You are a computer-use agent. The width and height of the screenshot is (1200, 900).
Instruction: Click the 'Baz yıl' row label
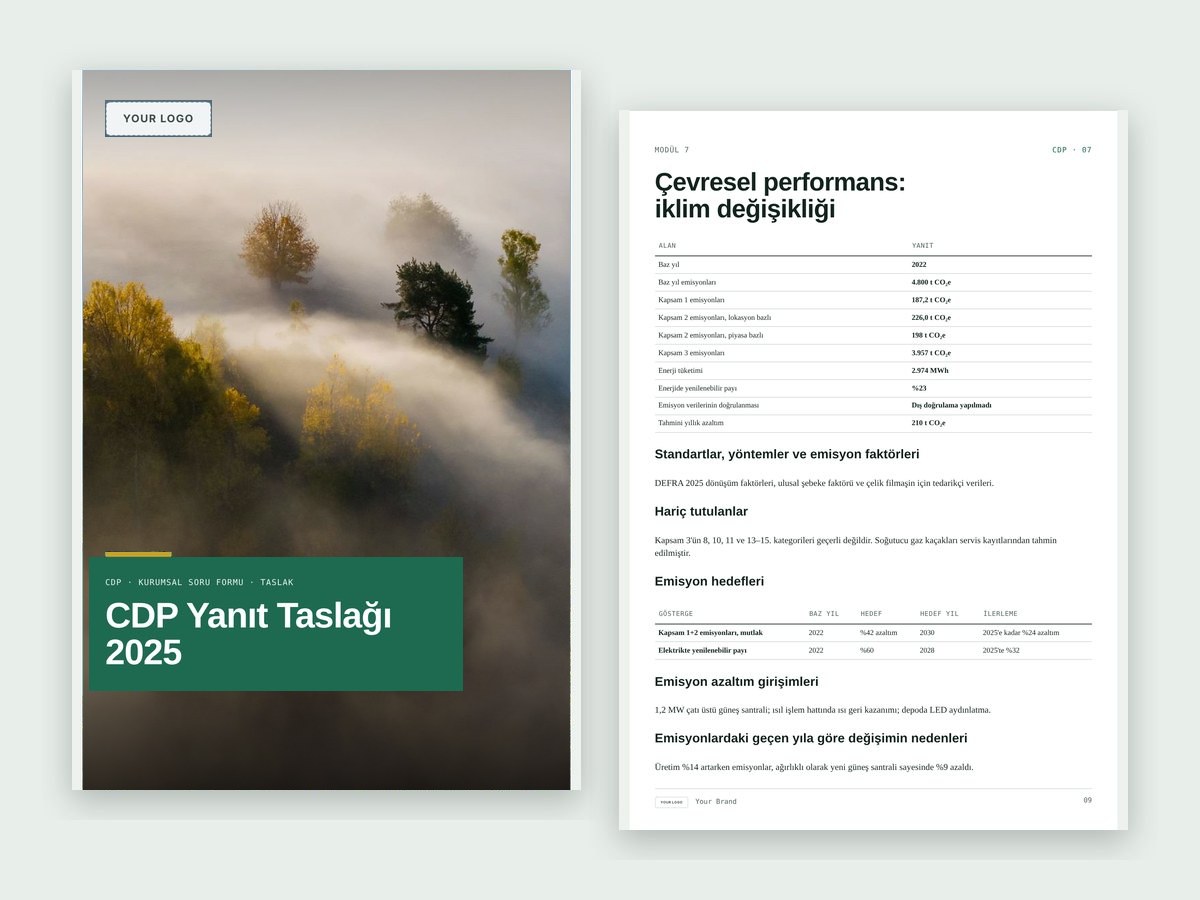(x=668, y=265)
